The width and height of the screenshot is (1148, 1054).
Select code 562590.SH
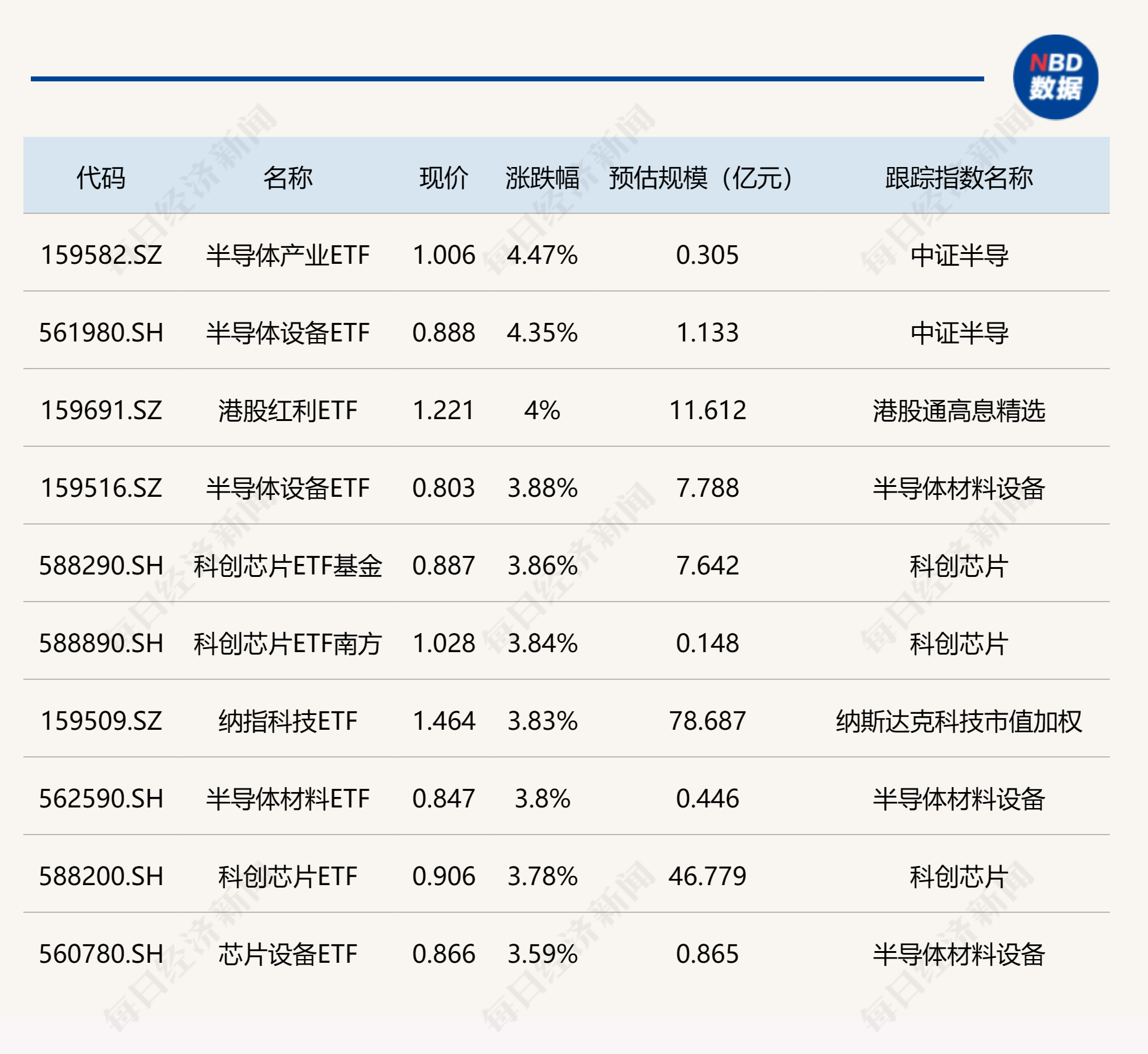coord(101,799)
